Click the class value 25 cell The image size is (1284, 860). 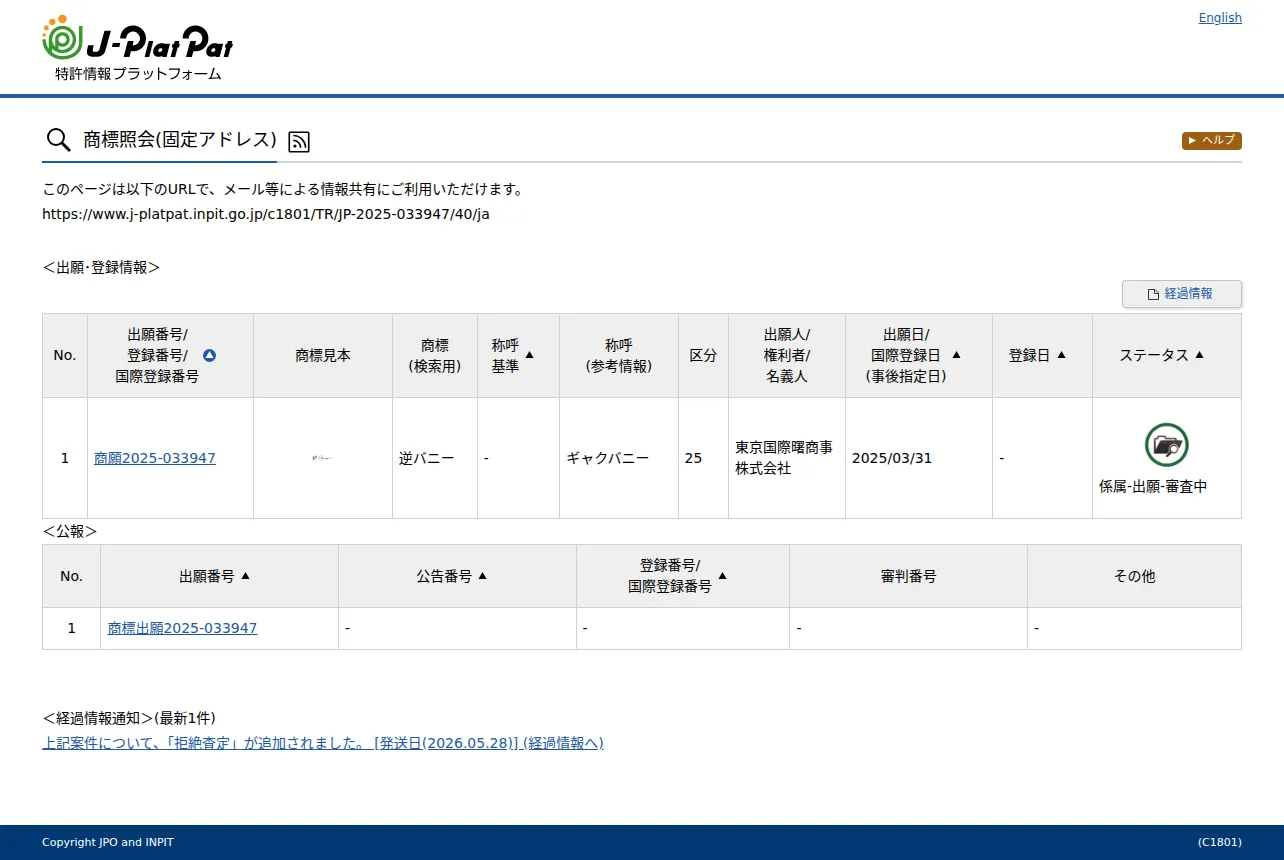point(703,458)
